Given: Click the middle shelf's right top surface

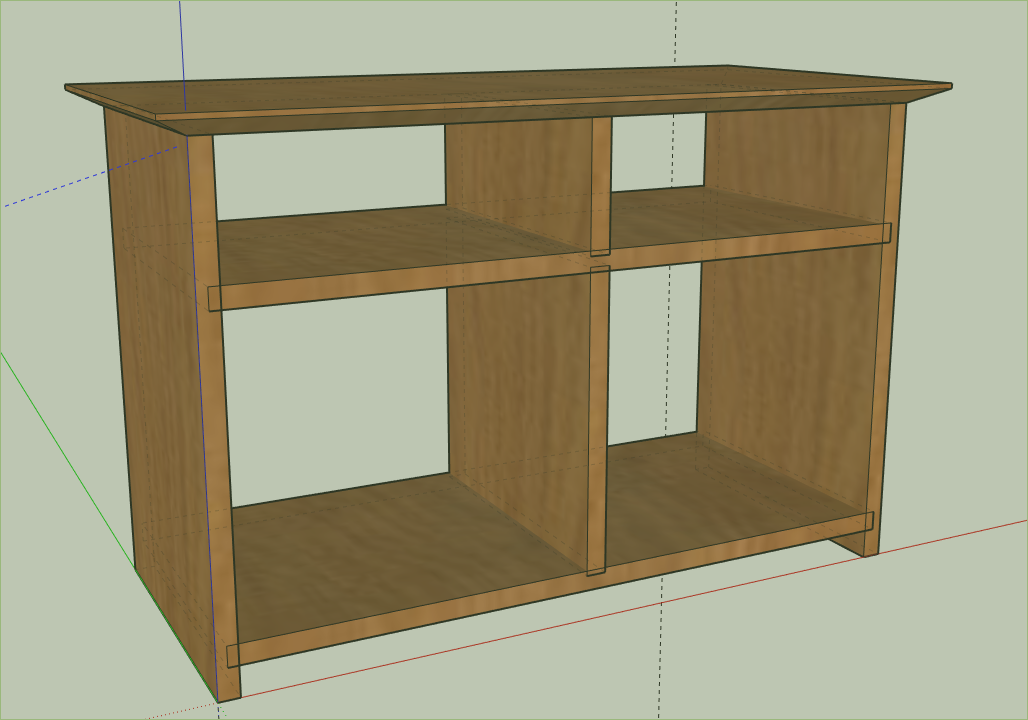Looking at the screenshot, I should point(740,215).
